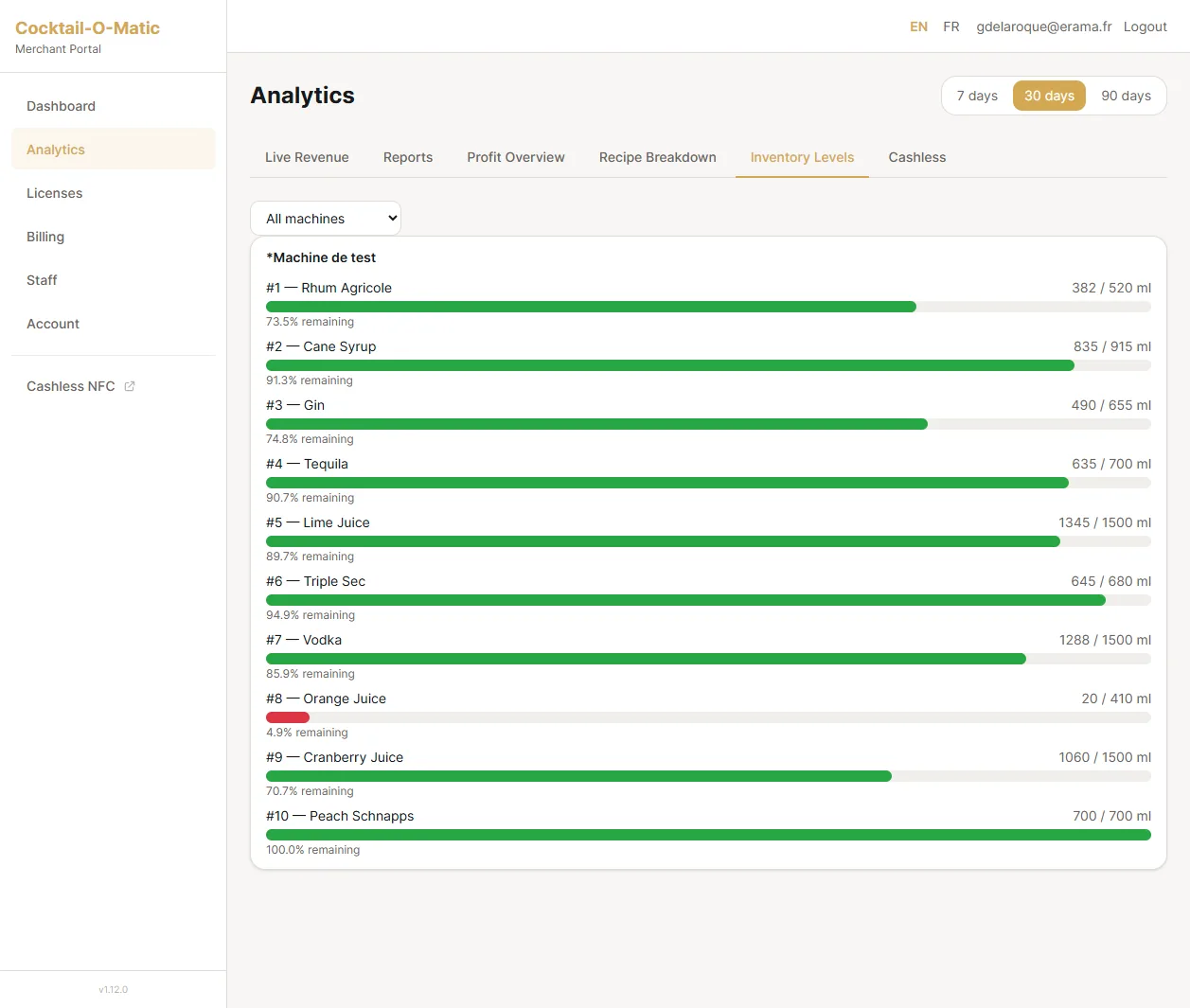The width and height of the screenshot is (1190, 1008).
Task: Click the Rhum Agricole level bar
Action: click(708, 307)
